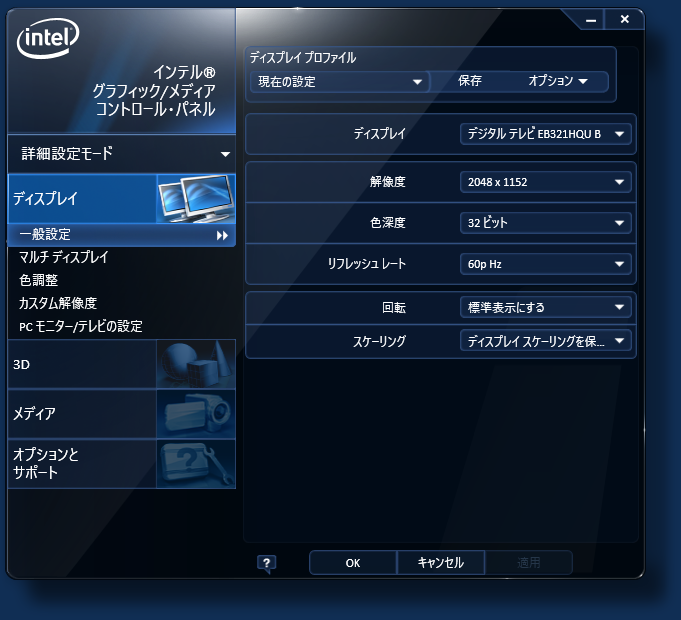This screenshot has height=620, width=681.
Task: Open the 色調整 color adjustment page
Action: pos(39,280)
